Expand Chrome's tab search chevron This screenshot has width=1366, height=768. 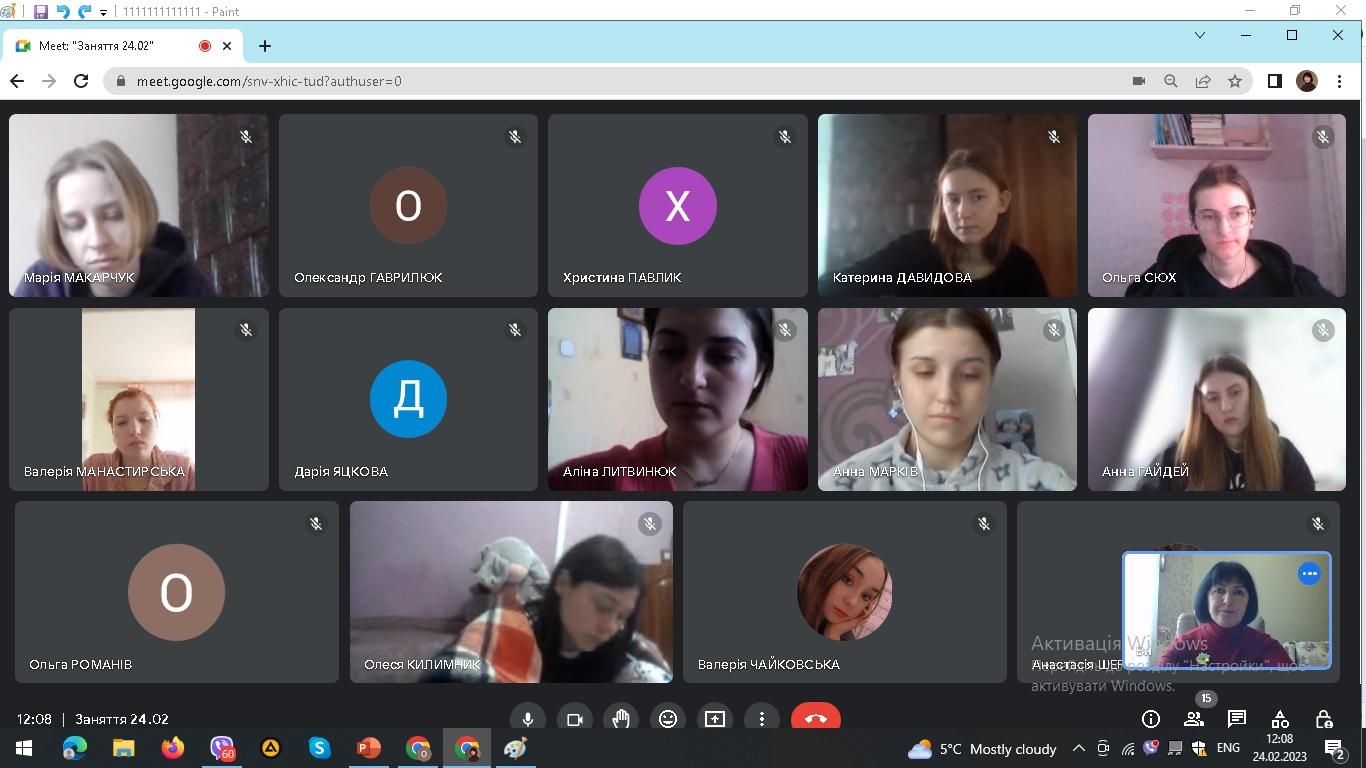[x=1200, y=35]
